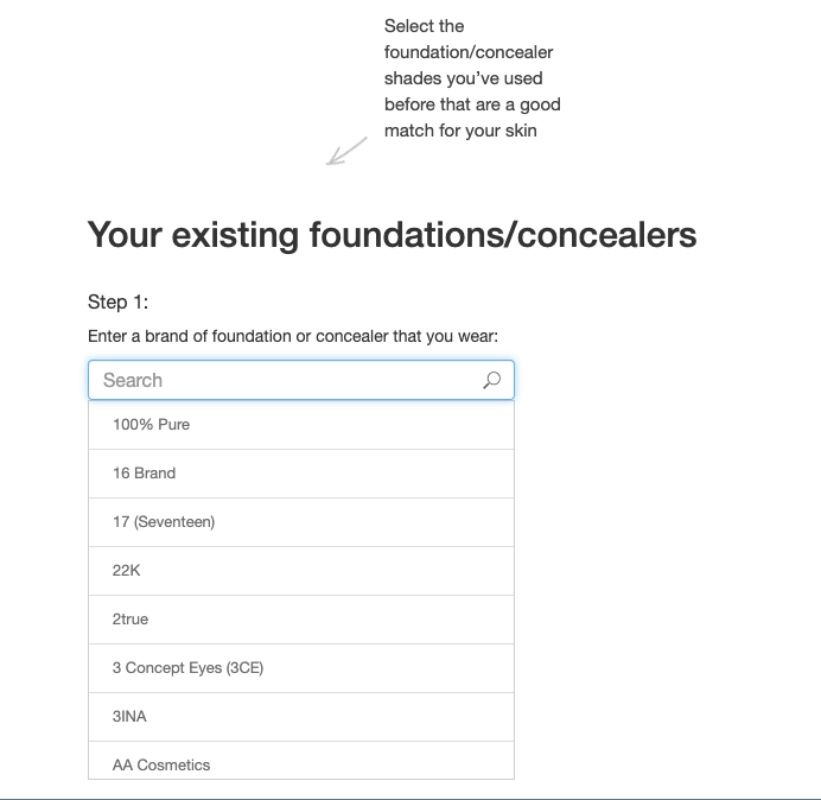The width and height of the screenshot is (821, 800).
Task: Choose the 16 Brand option
Action: pyautogui.click(x=301, y=473)
